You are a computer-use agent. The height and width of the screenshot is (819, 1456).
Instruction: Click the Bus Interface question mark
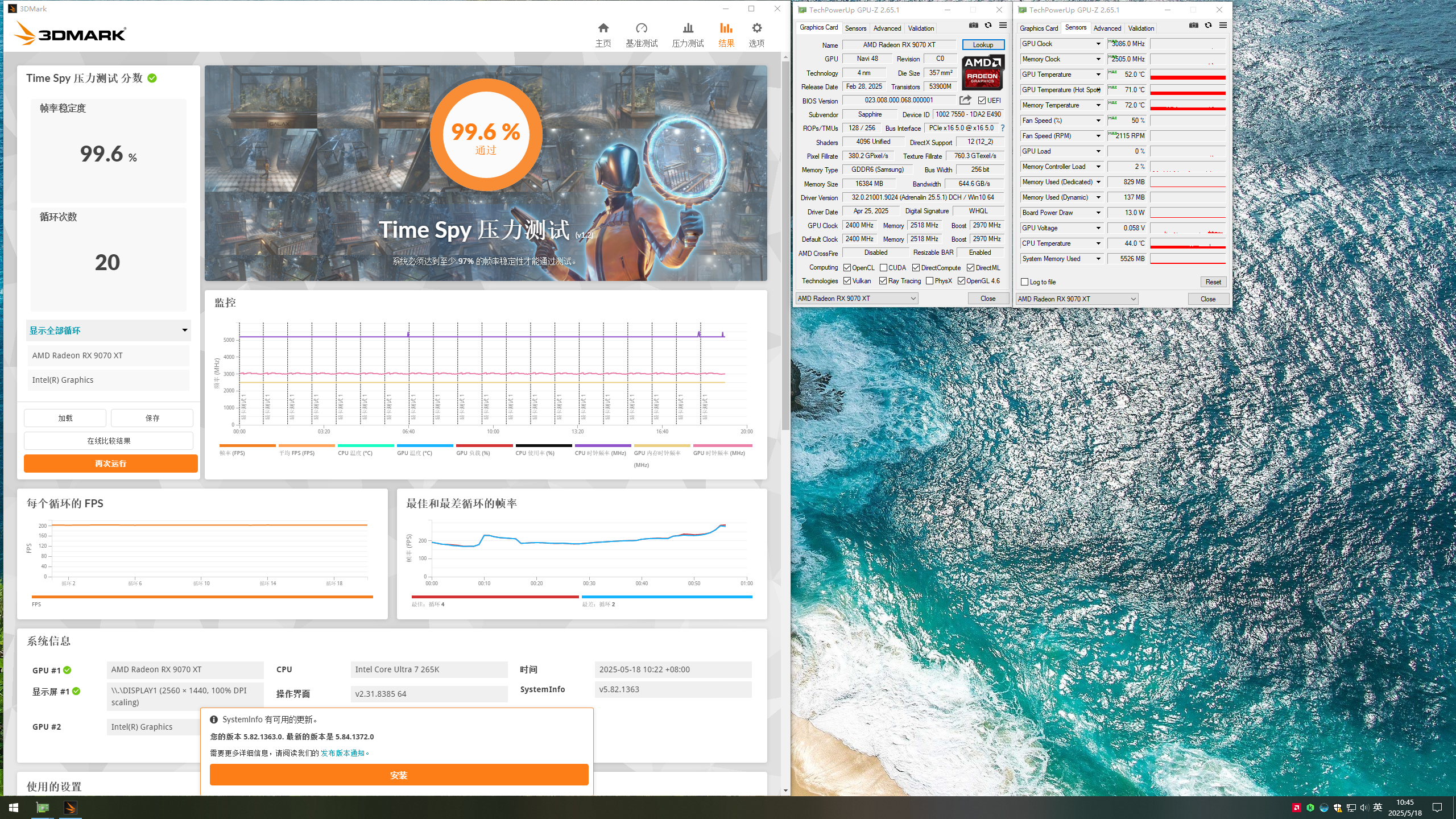click(x=1002, y=128)
